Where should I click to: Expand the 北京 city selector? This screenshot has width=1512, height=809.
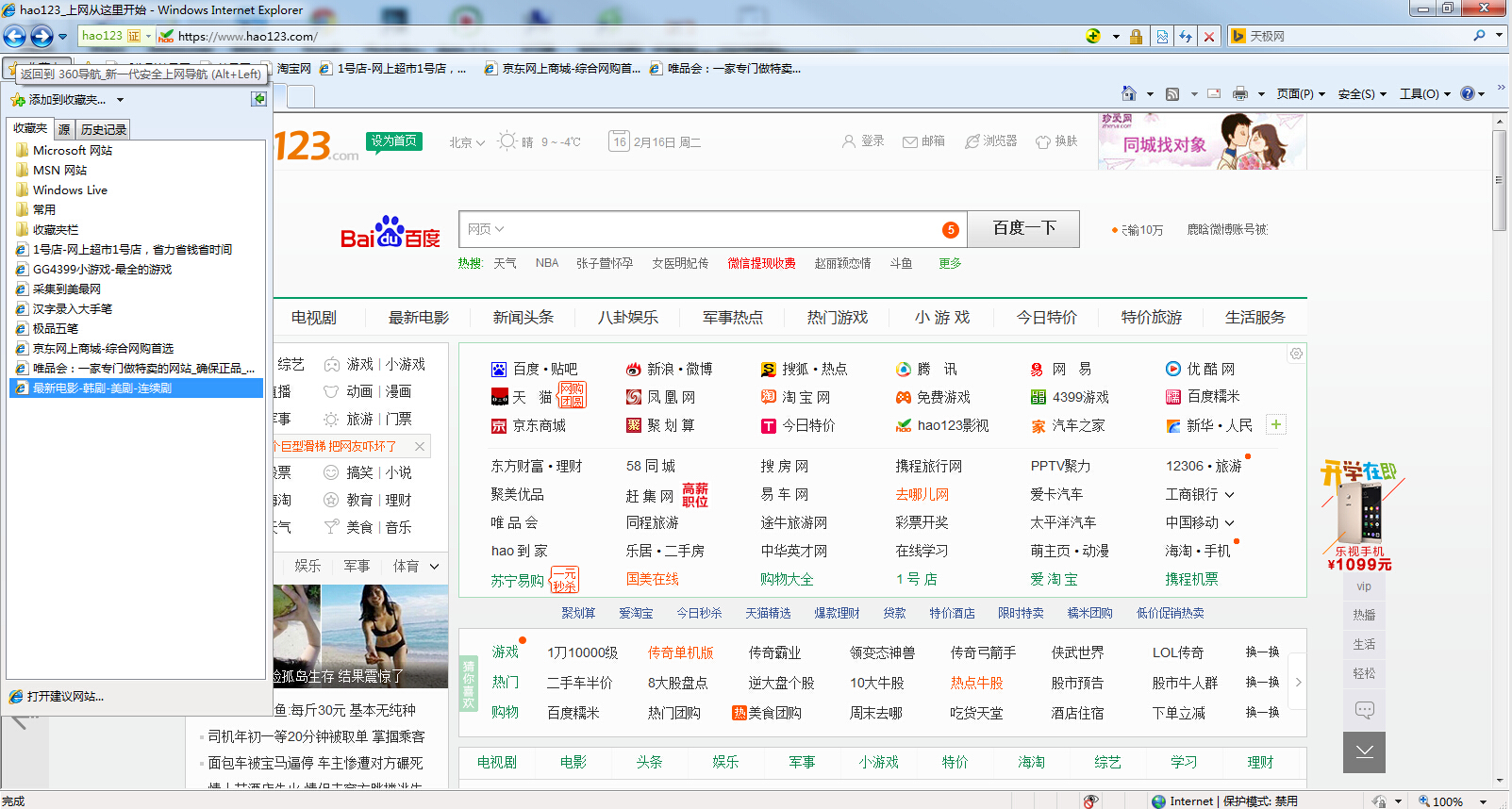(467, 142)
